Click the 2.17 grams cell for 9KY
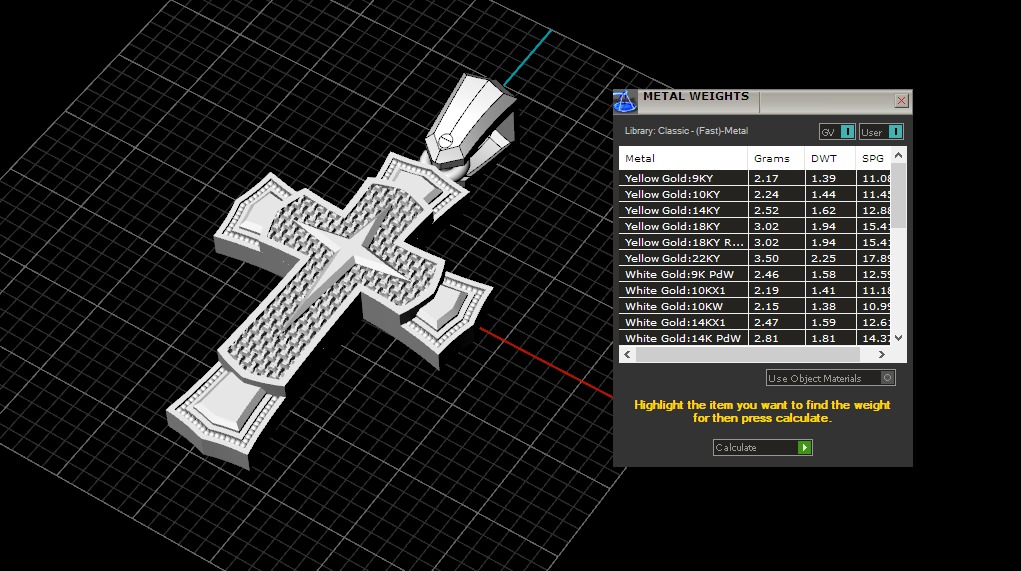 [766, 178]
